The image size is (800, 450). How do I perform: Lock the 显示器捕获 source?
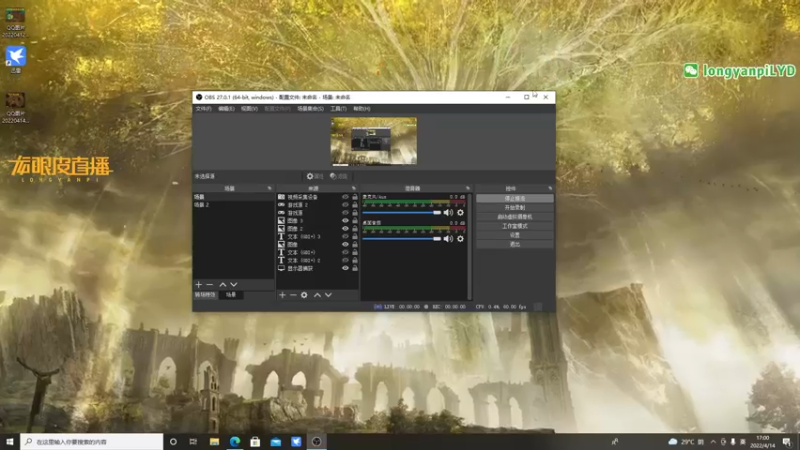tap(355, 268)
